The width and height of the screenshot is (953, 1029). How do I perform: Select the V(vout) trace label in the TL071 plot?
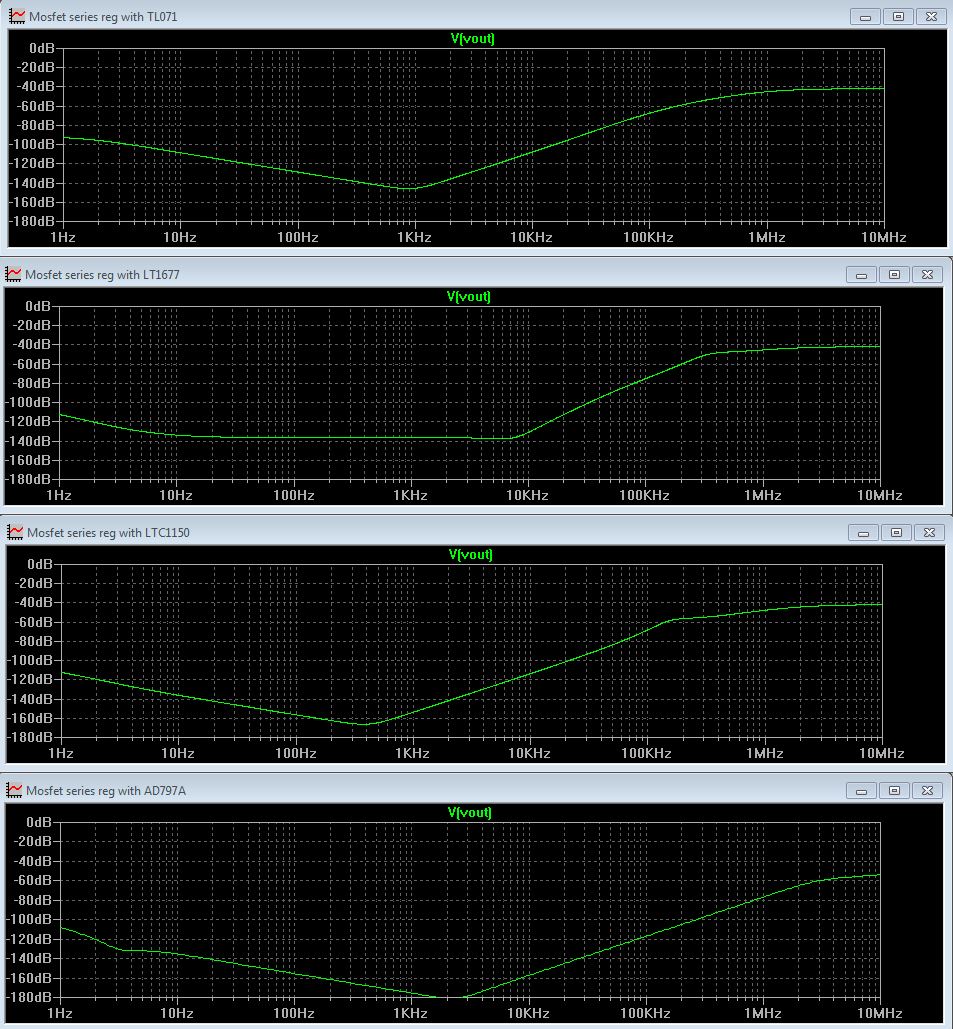coord(473,39)
